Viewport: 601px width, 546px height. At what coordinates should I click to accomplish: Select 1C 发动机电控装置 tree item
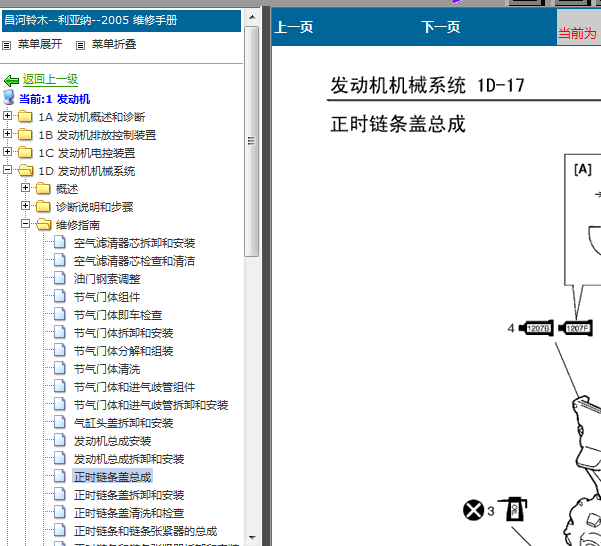(87, 153)
